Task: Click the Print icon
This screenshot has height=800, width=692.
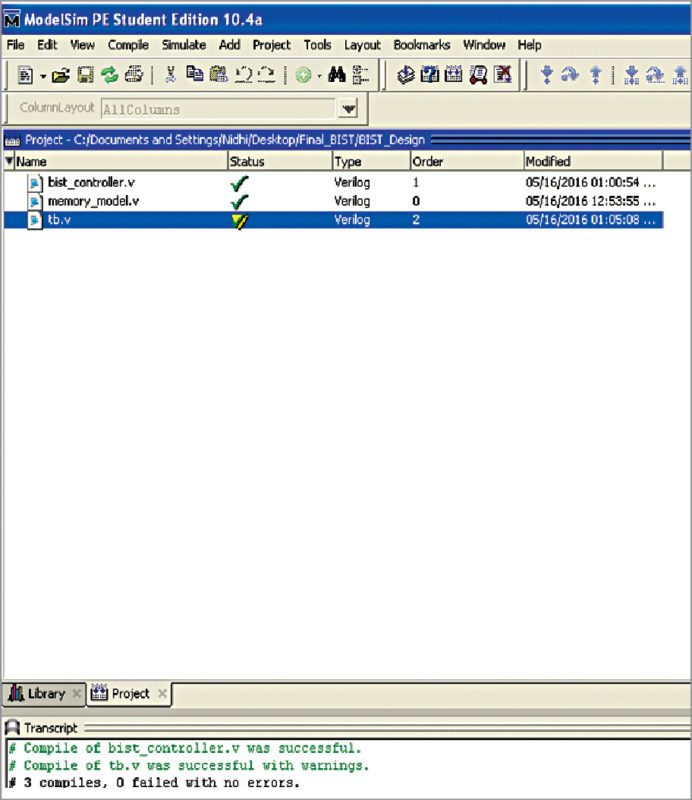Action: pos(133,75)
